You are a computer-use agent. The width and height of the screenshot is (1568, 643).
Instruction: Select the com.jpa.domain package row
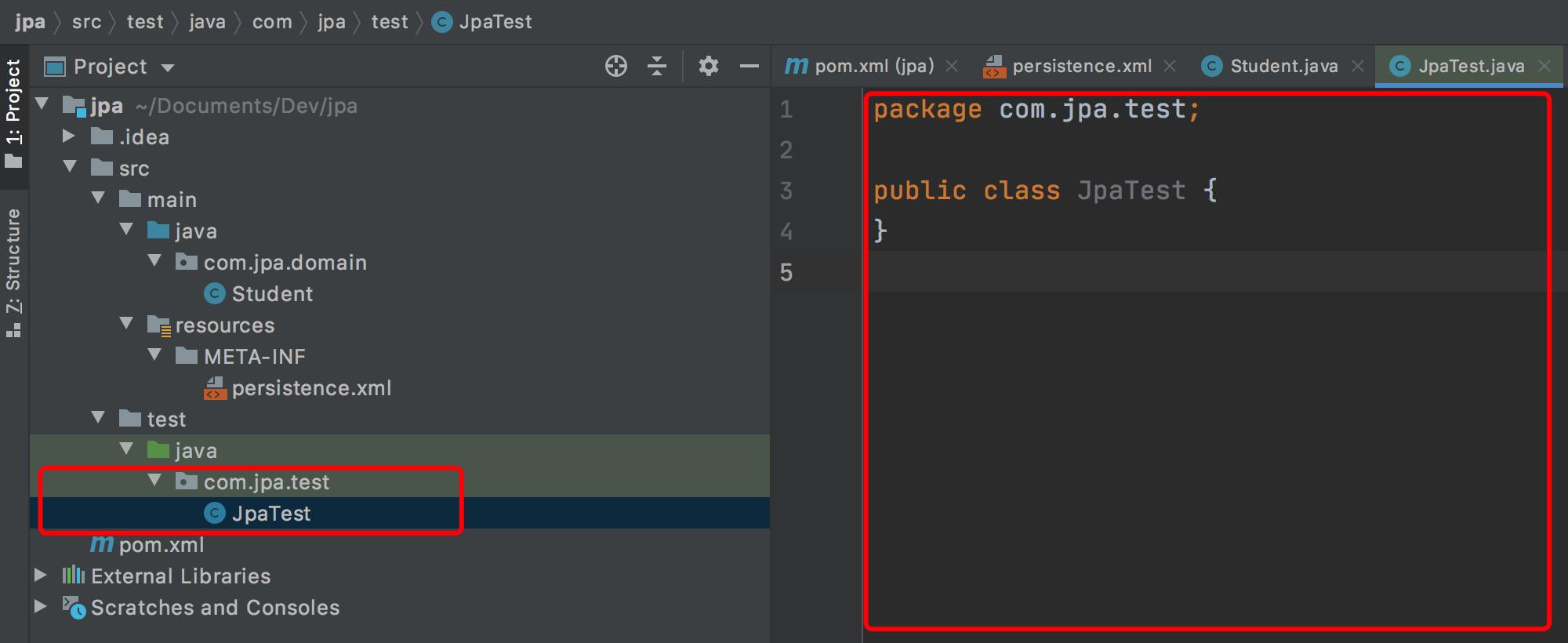[x=400, y=263]
